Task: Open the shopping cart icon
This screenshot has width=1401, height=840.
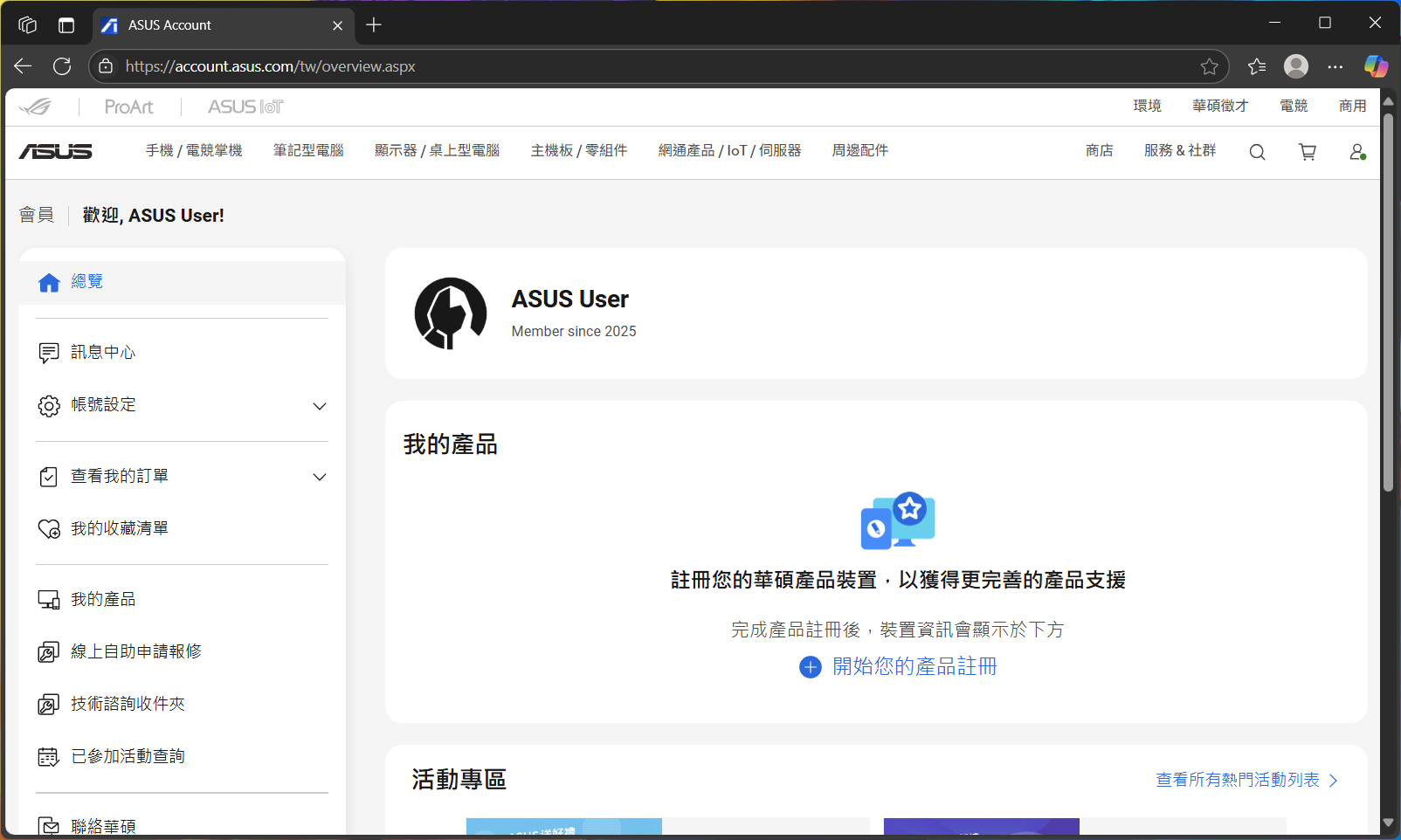Action: (1308, 152)
